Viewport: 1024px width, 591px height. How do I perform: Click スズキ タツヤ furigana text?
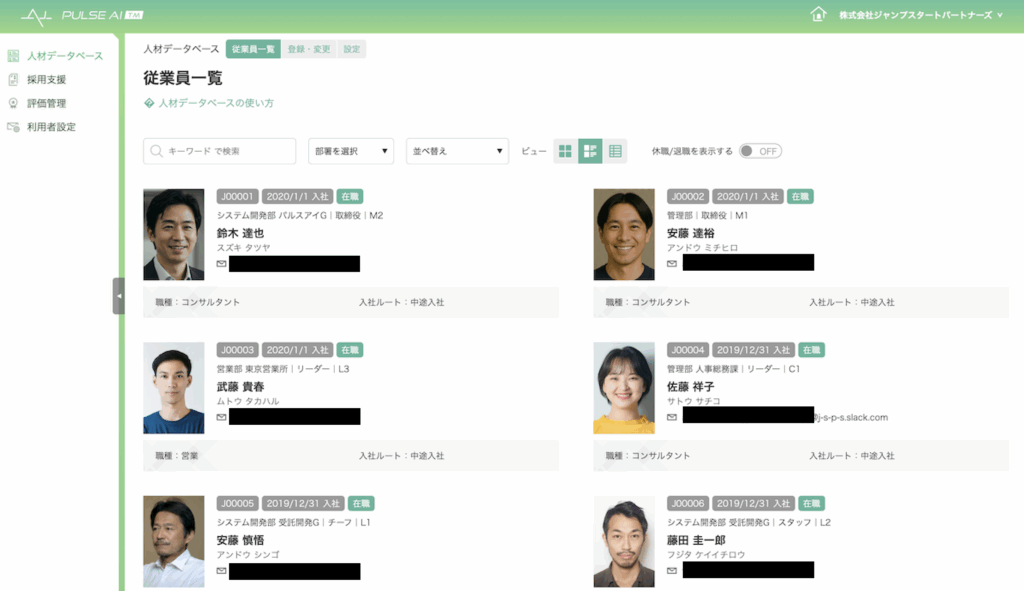pyautogui.click(x=244, y=248)
